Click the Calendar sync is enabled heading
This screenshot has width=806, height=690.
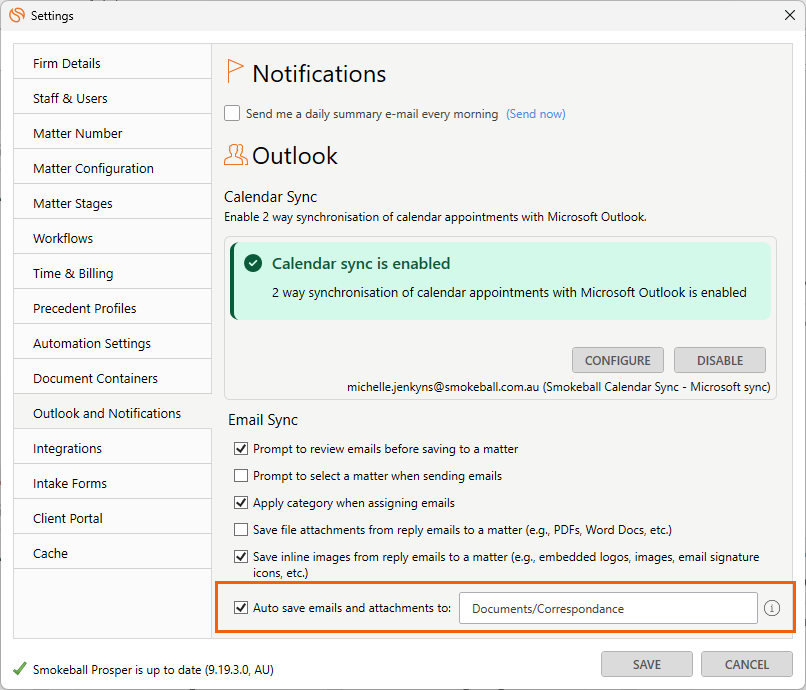(x=361, y=263)
